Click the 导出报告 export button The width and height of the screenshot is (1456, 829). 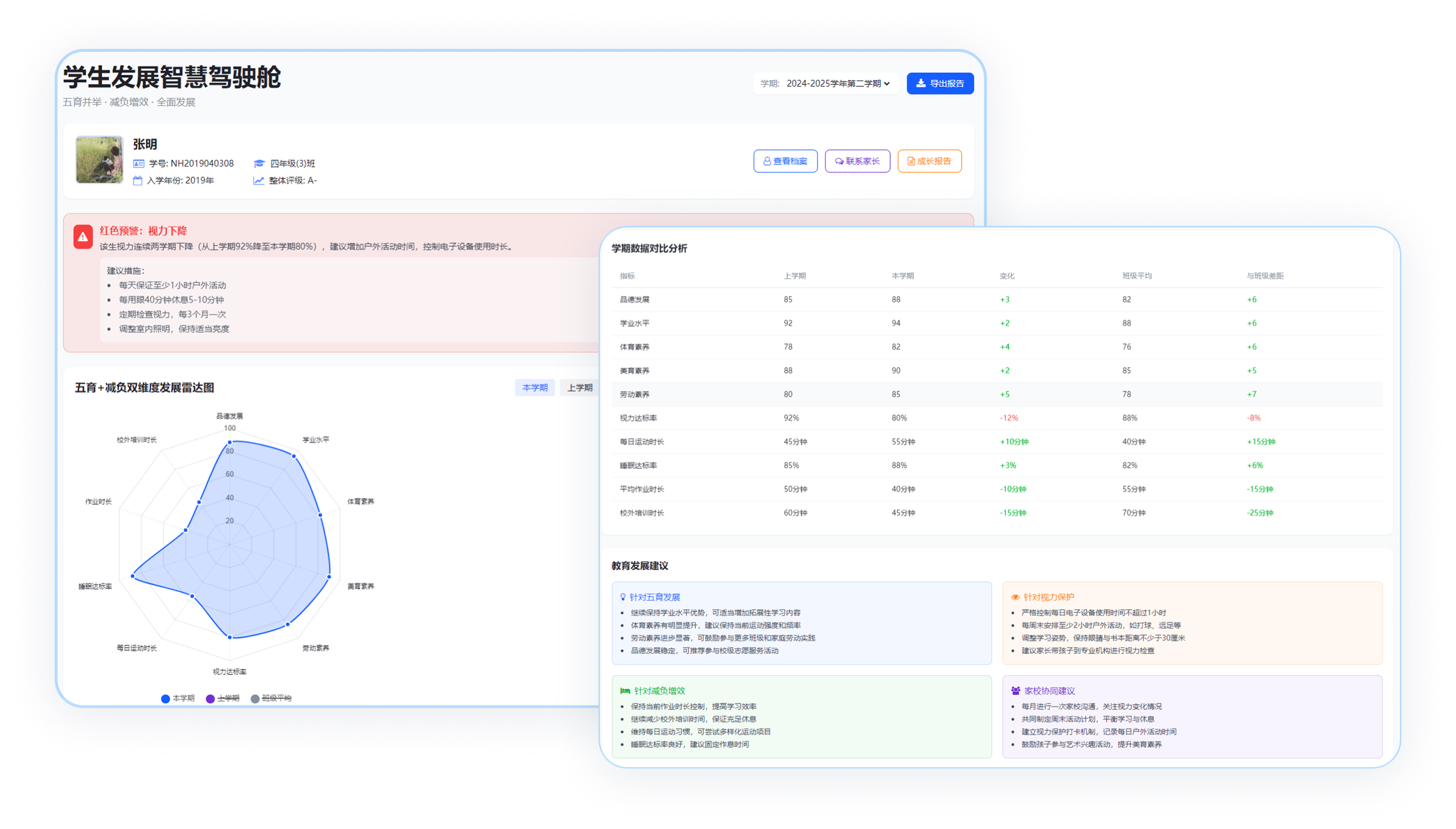(x=940, y=83)
